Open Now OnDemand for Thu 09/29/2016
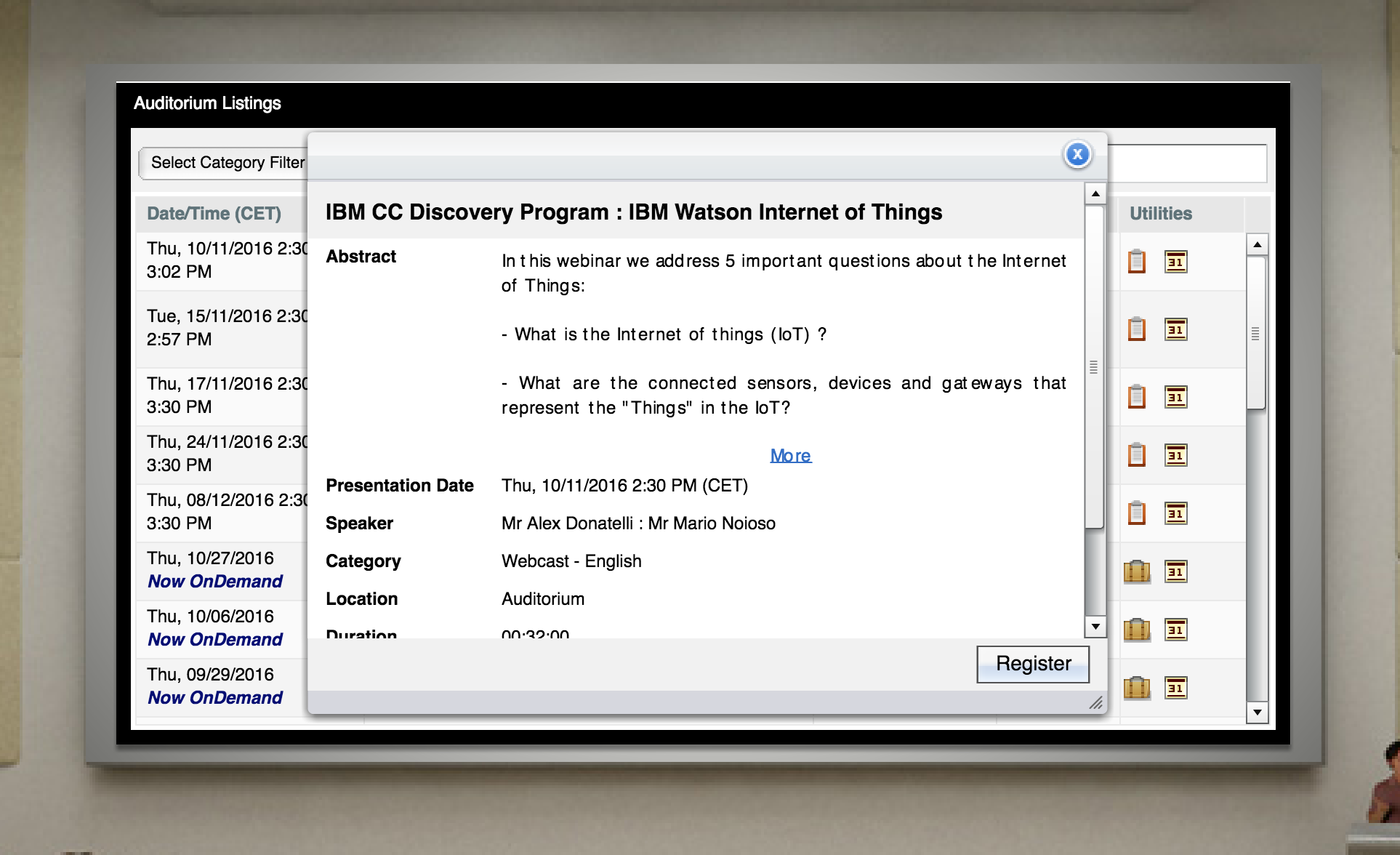Viewport: 1400px width, 855px height. pos(215,698)
